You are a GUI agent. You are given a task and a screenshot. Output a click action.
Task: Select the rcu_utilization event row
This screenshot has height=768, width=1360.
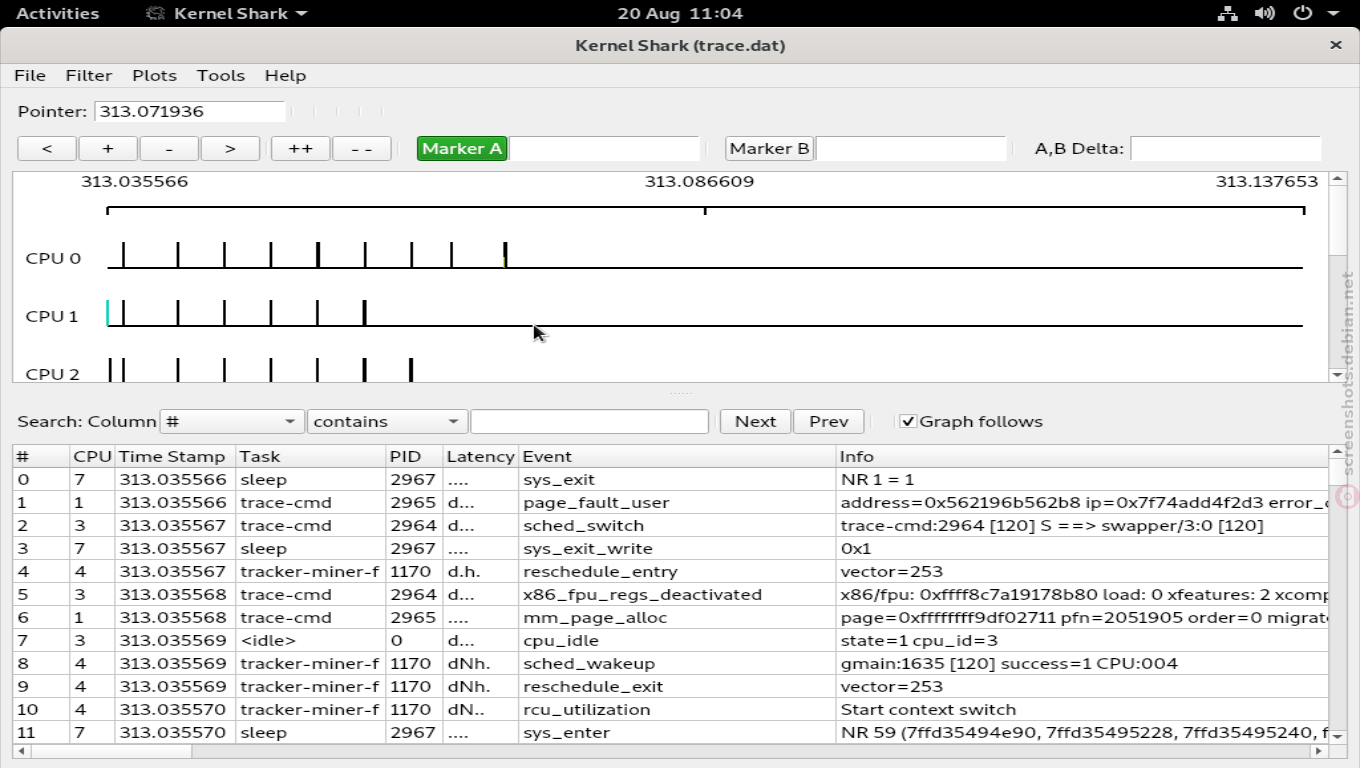tap(670, 710)
